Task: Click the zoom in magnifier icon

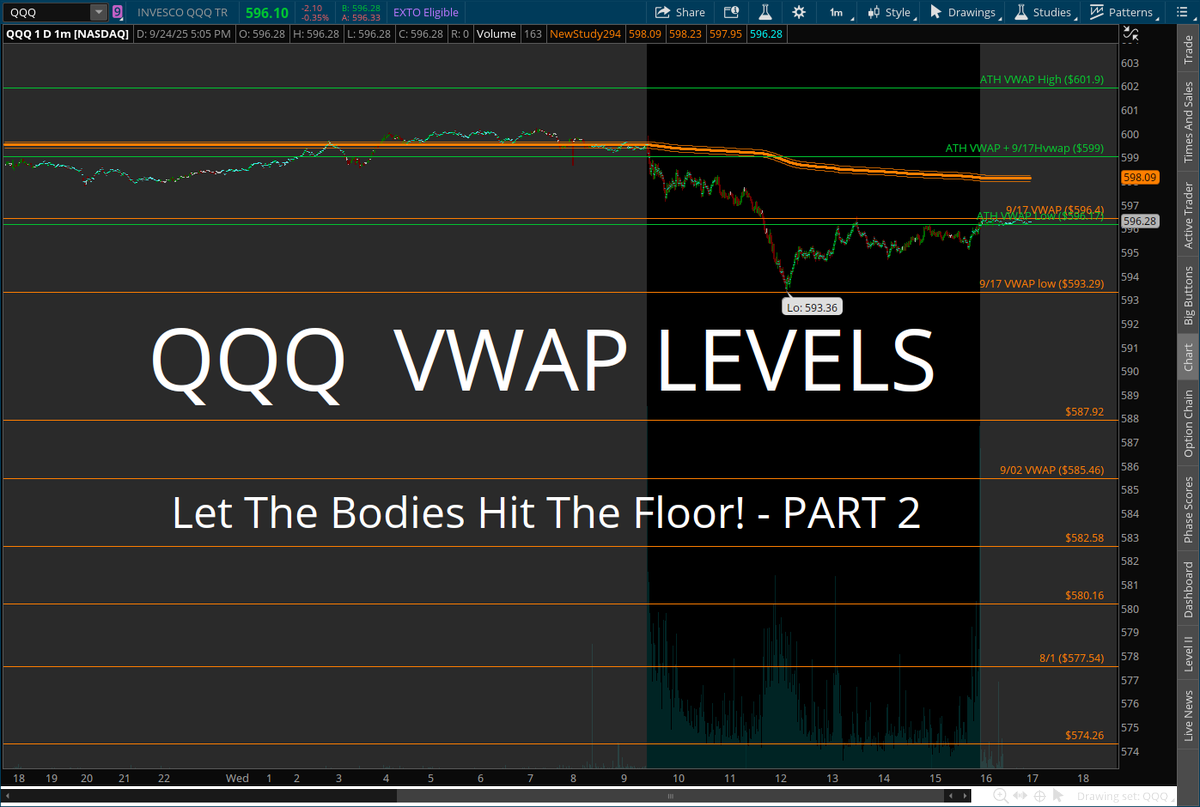Action: click(1001, 797)
